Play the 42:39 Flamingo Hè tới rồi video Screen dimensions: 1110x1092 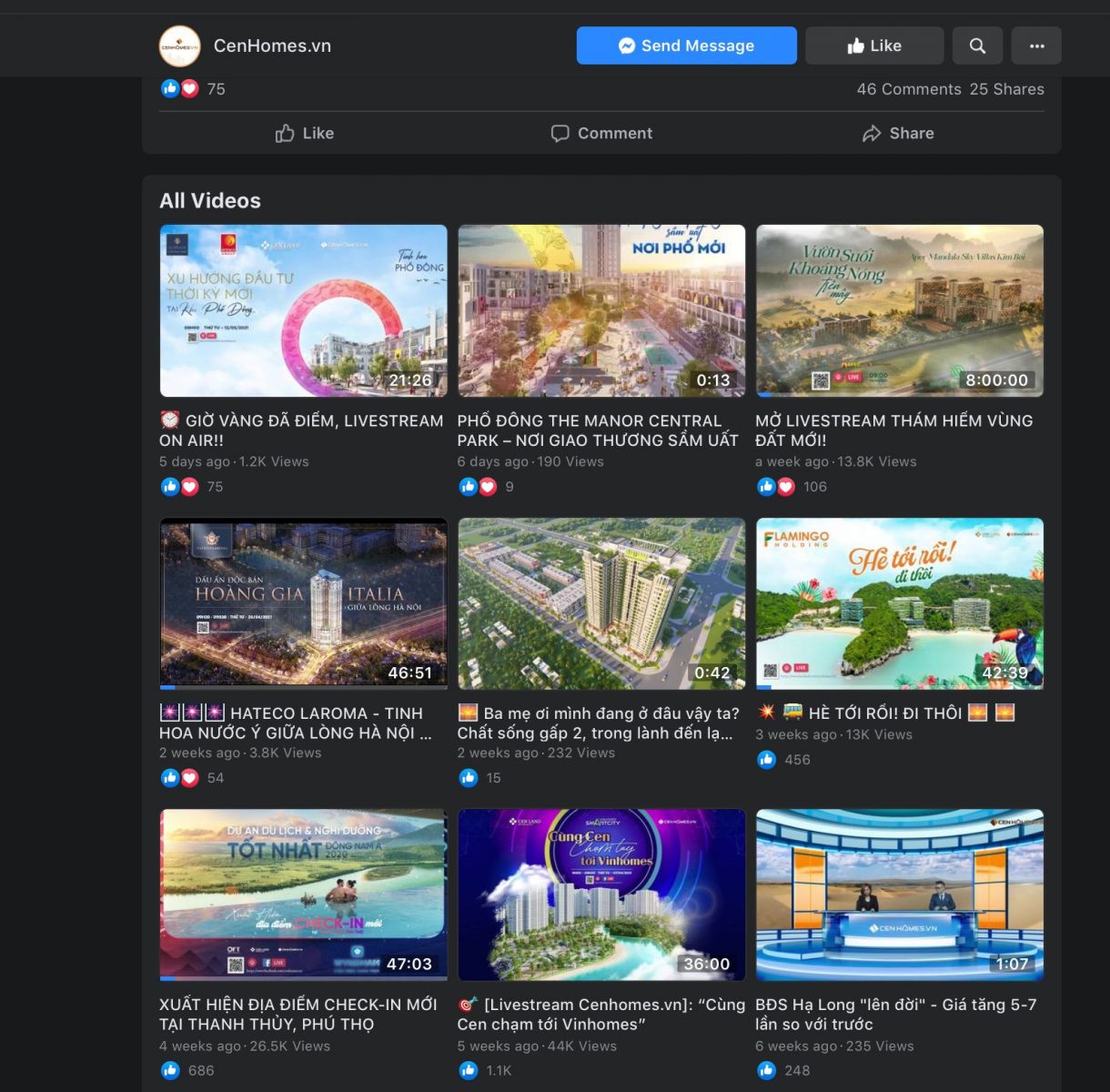(900, 602)
